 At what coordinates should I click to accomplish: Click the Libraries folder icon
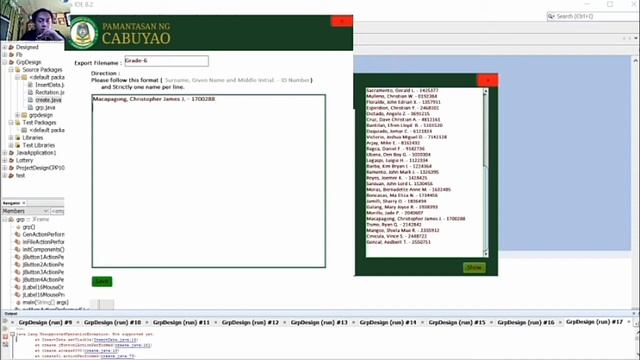click(x=18, y=138)
